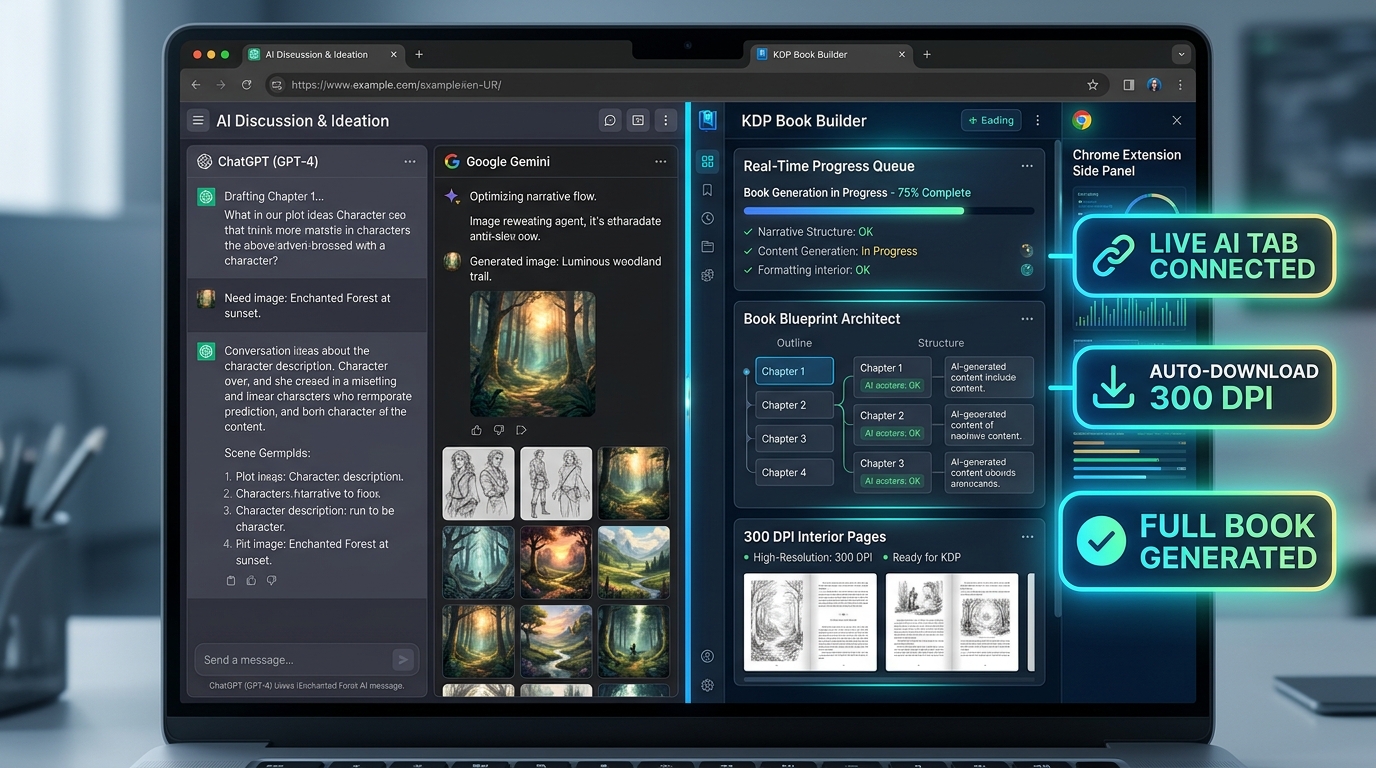Open the vertical dots menu beside Eading button

pos(1038,120)
